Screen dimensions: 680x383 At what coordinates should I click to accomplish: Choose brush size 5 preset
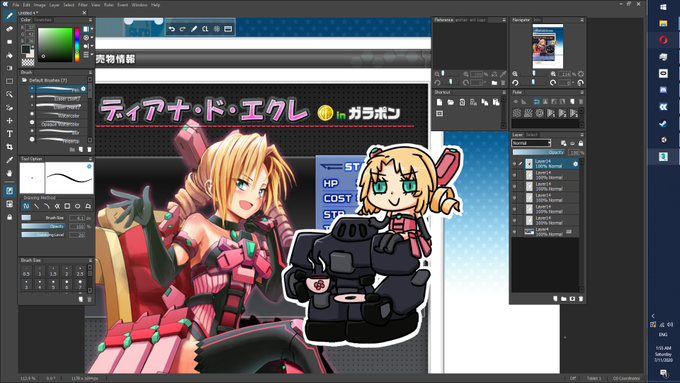(53, 285)
